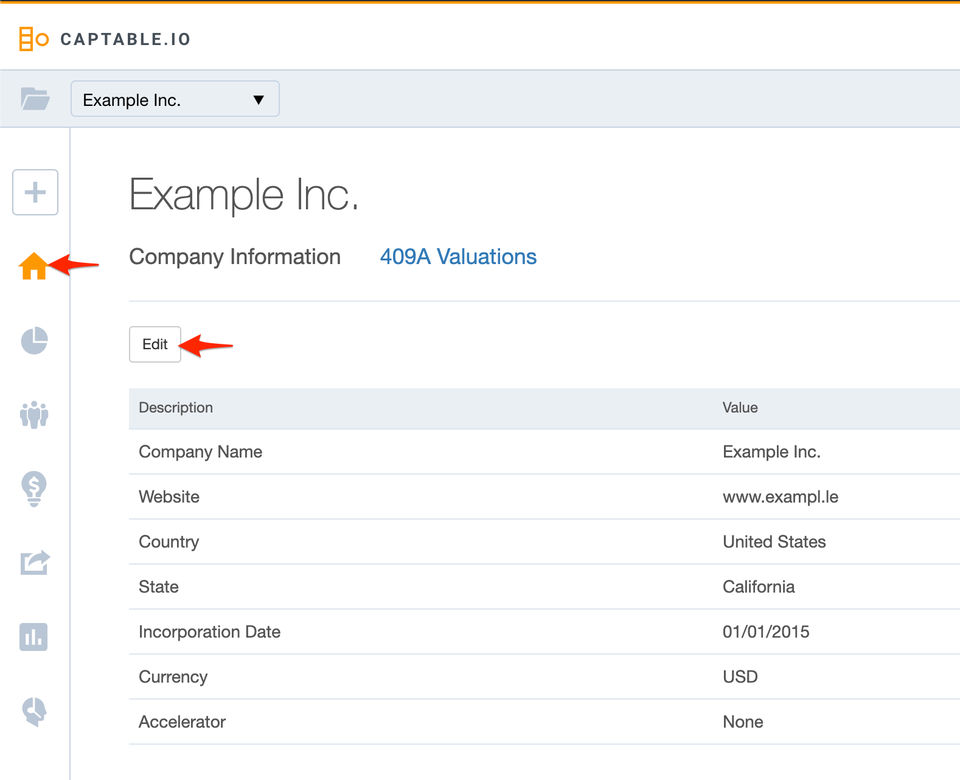The image size is (960, 780).
Task: Go to the Home icon in sidebar
Action: pos(34,267)
